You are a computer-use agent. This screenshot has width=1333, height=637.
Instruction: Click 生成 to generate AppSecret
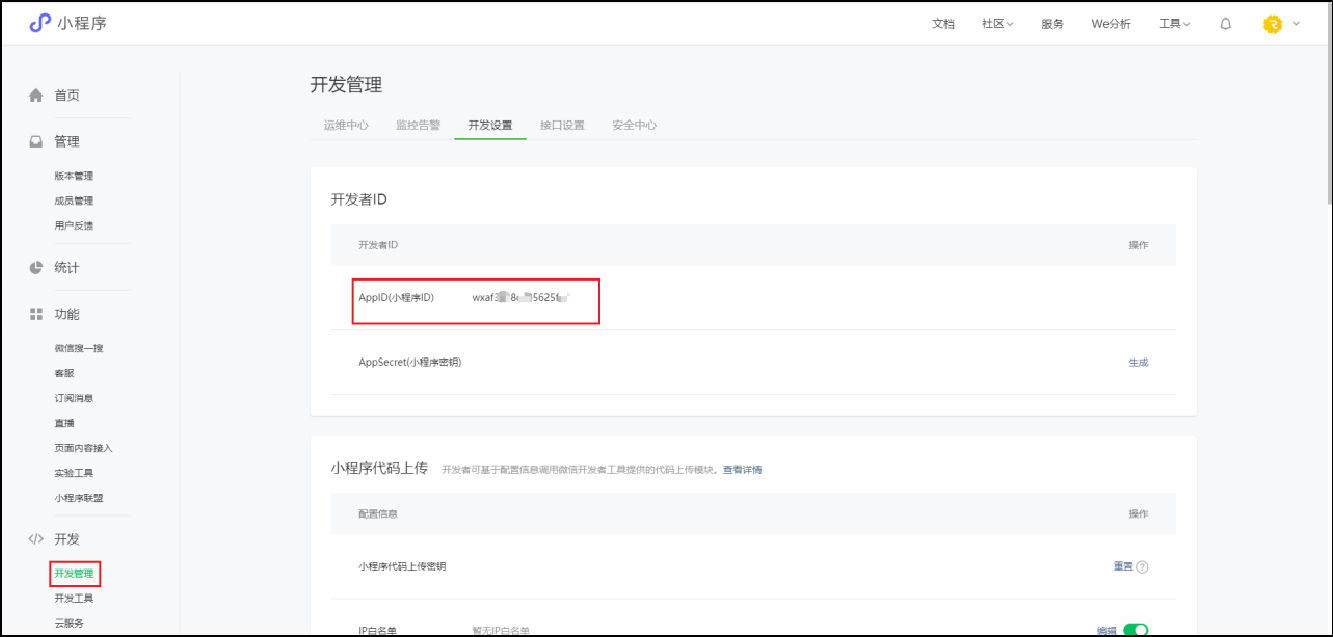pyautogui.click(x=1138, y=362)
